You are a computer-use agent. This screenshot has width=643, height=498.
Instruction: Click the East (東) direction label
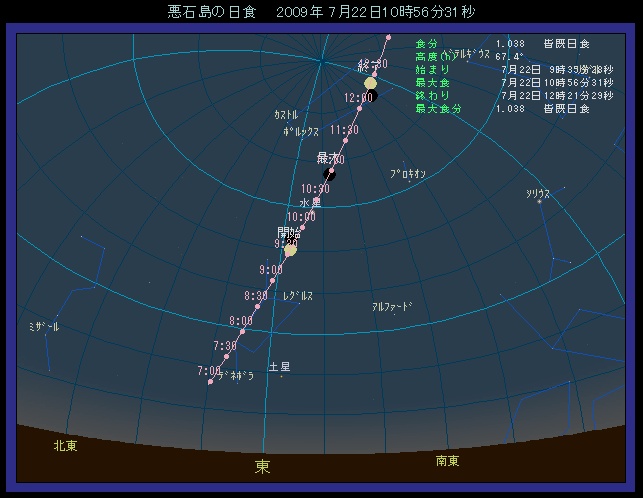(x=262, y=466)
